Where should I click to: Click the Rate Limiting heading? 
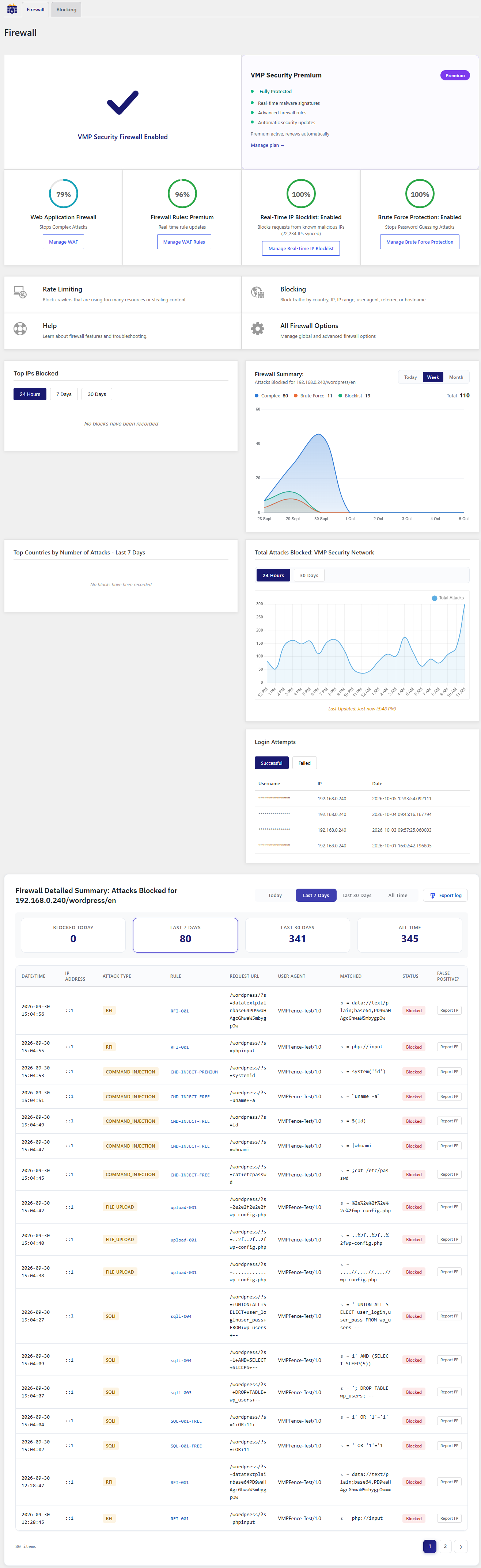[62, 289]
